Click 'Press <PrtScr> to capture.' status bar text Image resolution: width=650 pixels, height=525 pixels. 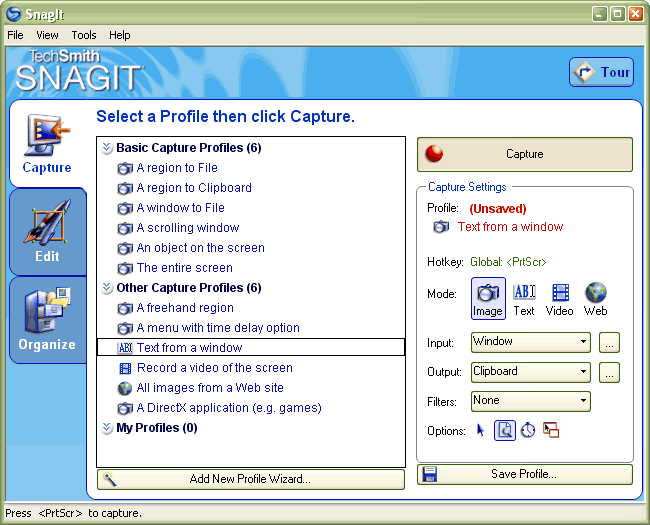point(73,513)
